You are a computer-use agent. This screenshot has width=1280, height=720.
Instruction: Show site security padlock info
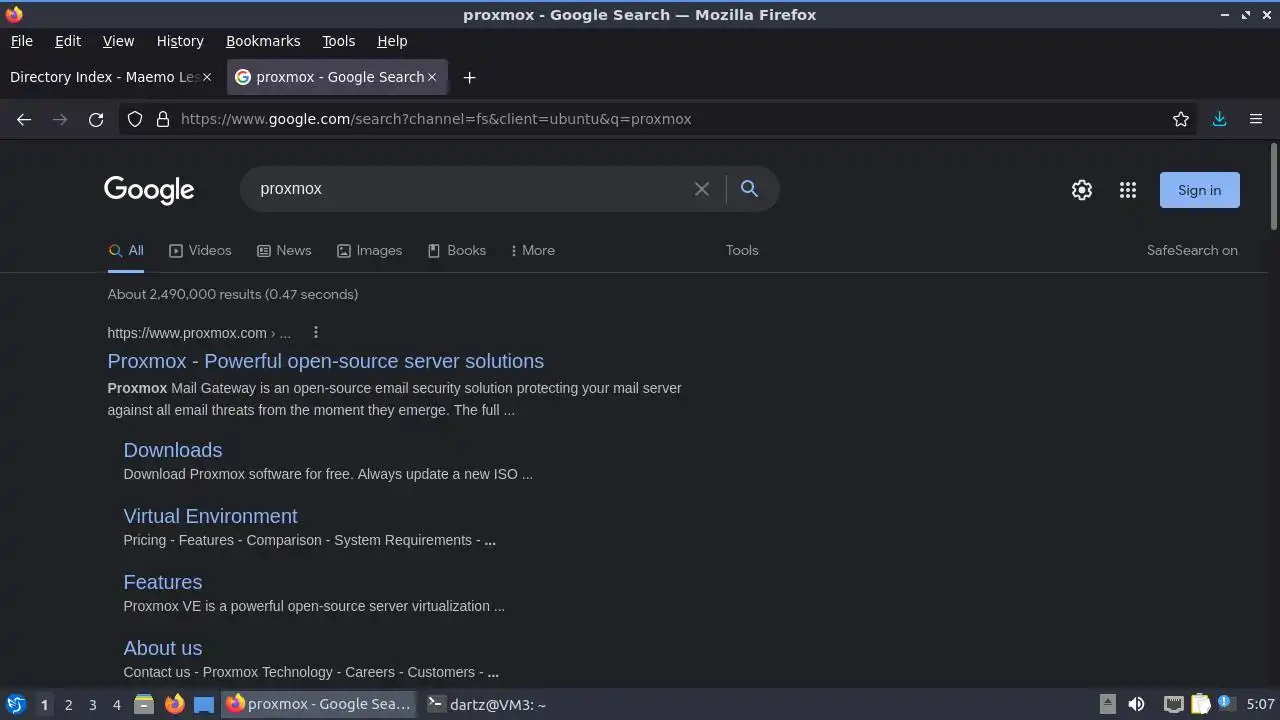pos(163,119)
